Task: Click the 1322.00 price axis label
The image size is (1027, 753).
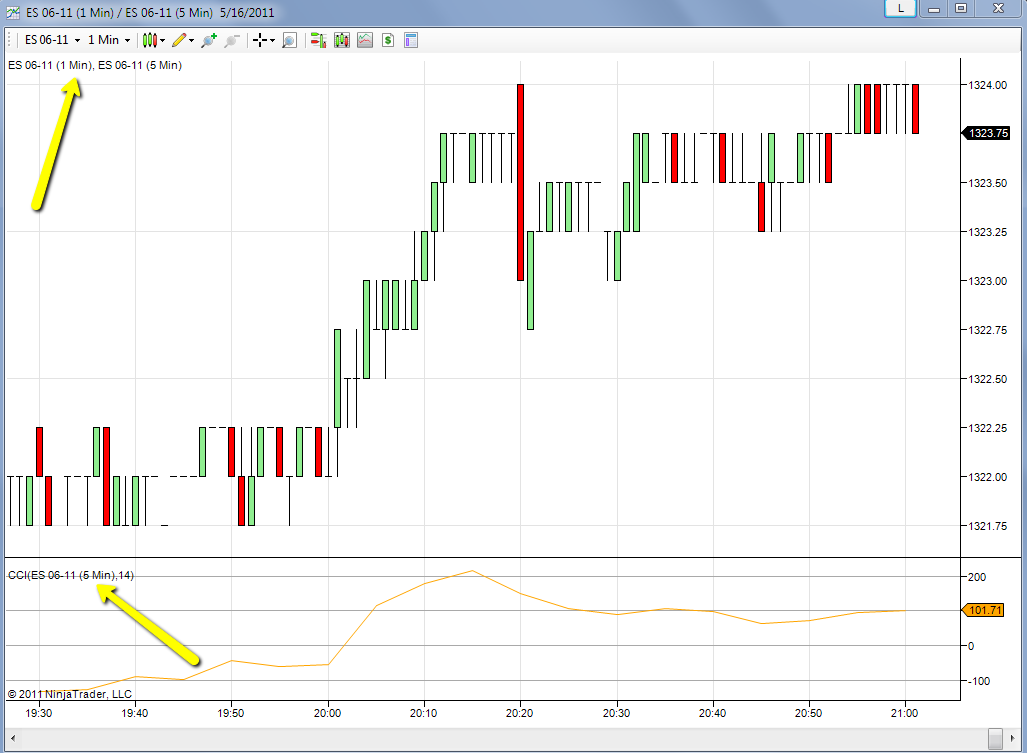Action: coord(988,477)
